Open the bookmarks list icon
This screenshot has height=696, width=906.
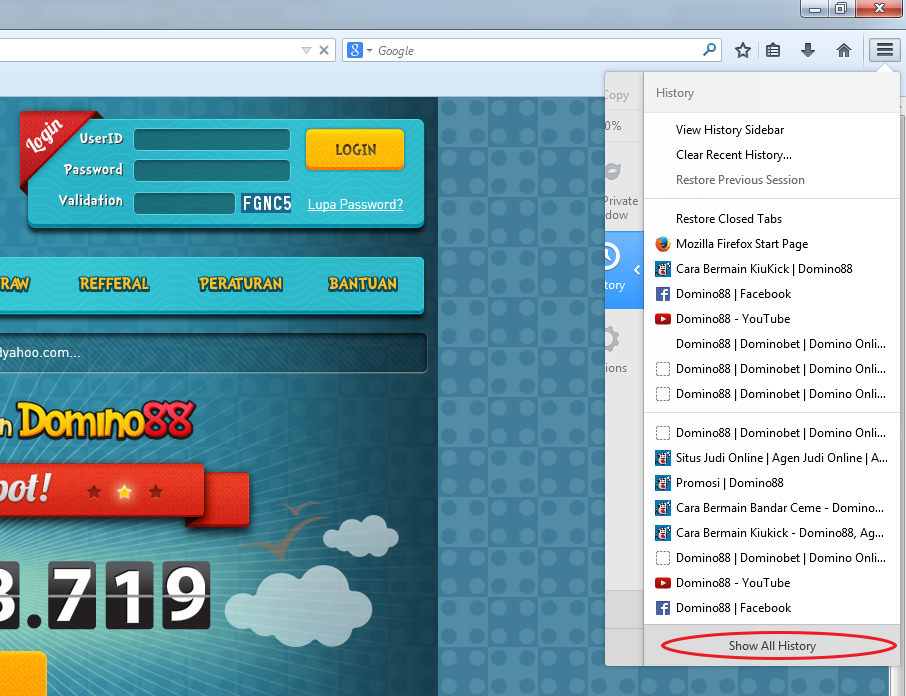pyautogui.click(x=773, y=50)
